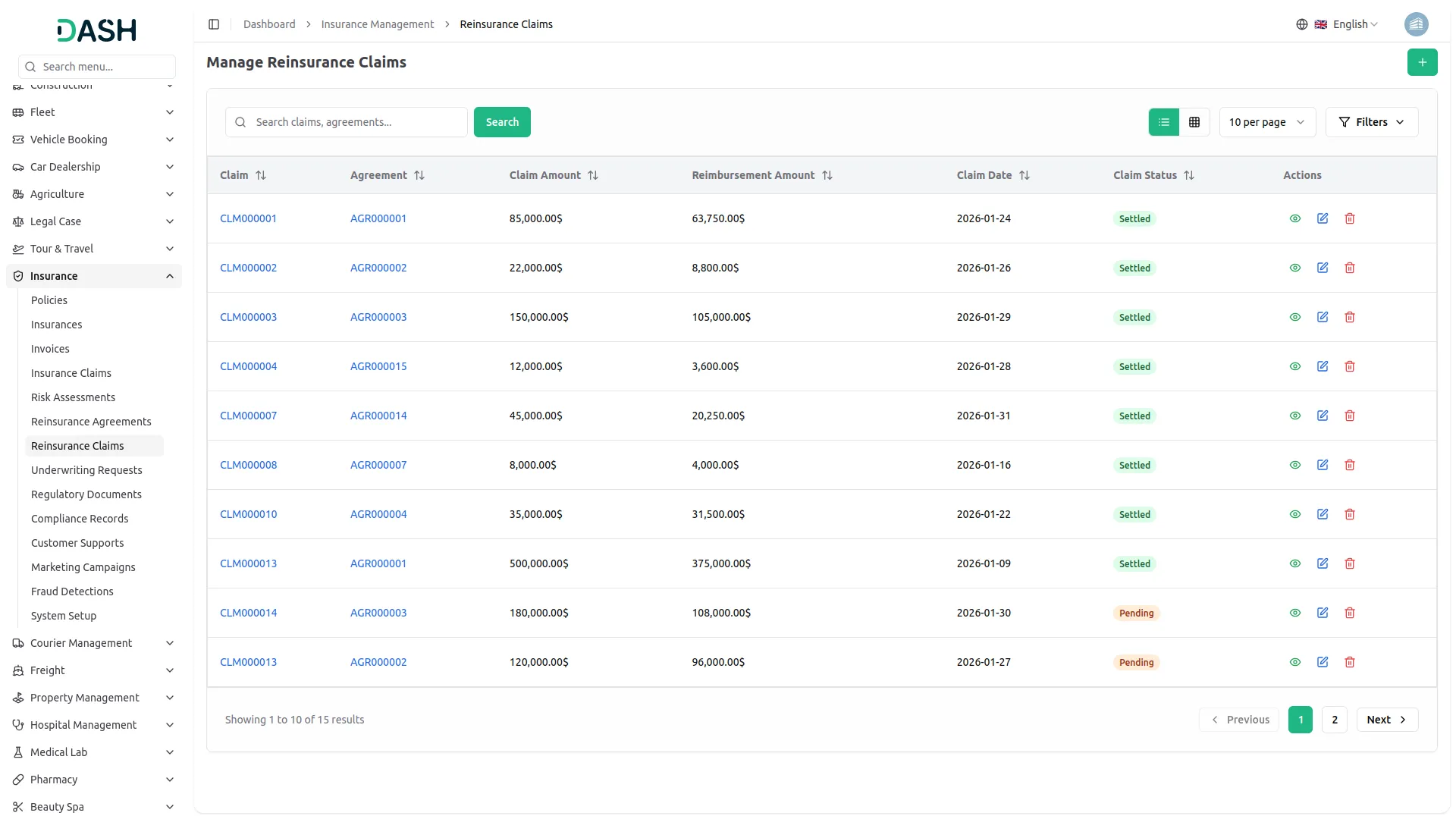Switch to grid view using the table icon
Viewport: 1456px width, 819px height.
point(1194,121)
